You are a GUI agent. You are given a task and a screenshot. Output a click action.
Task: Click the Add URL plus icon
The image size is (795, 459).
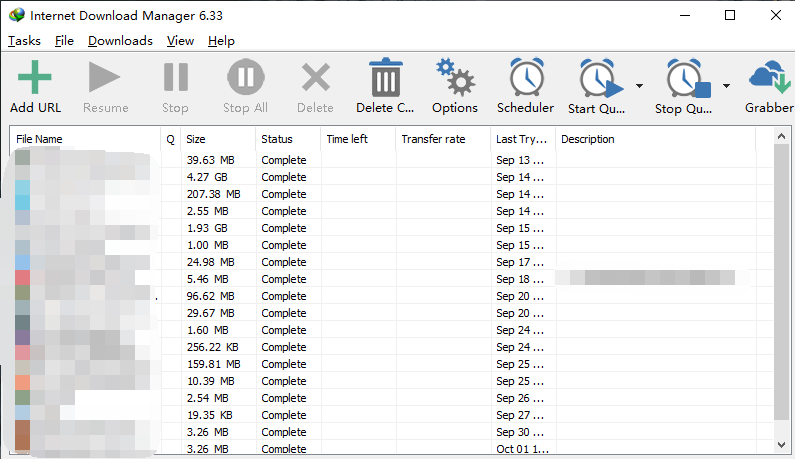(x=35, y=78)
